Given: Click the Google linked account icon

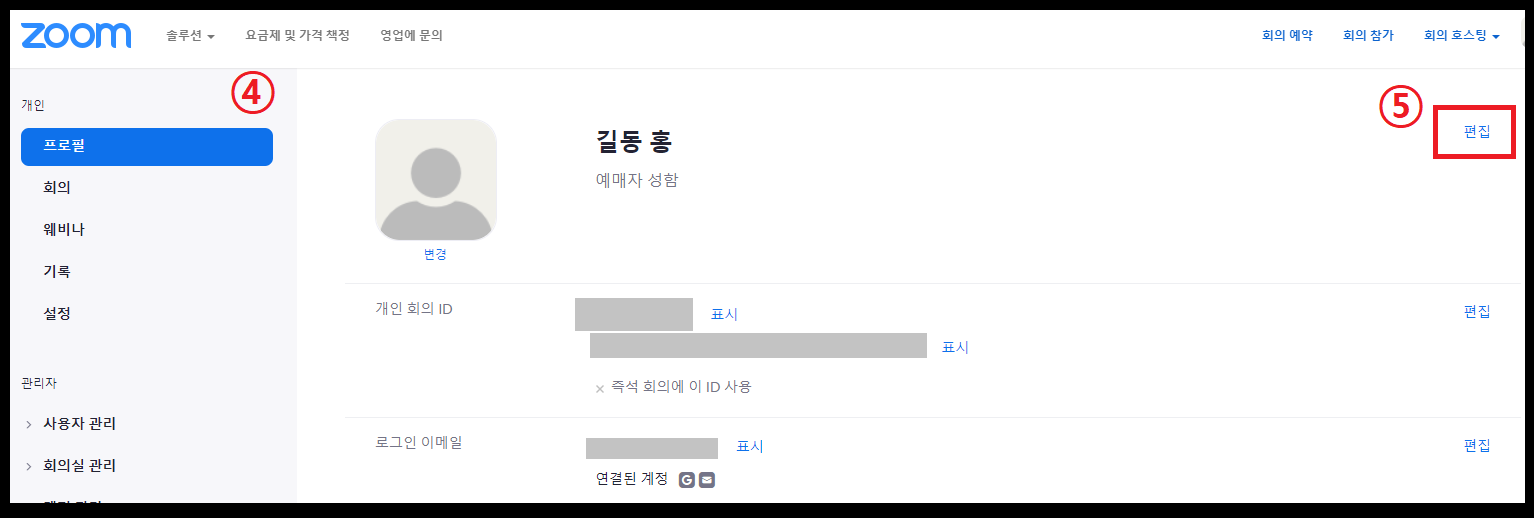Looking at the screenshot, I should [x=686, y=480].
